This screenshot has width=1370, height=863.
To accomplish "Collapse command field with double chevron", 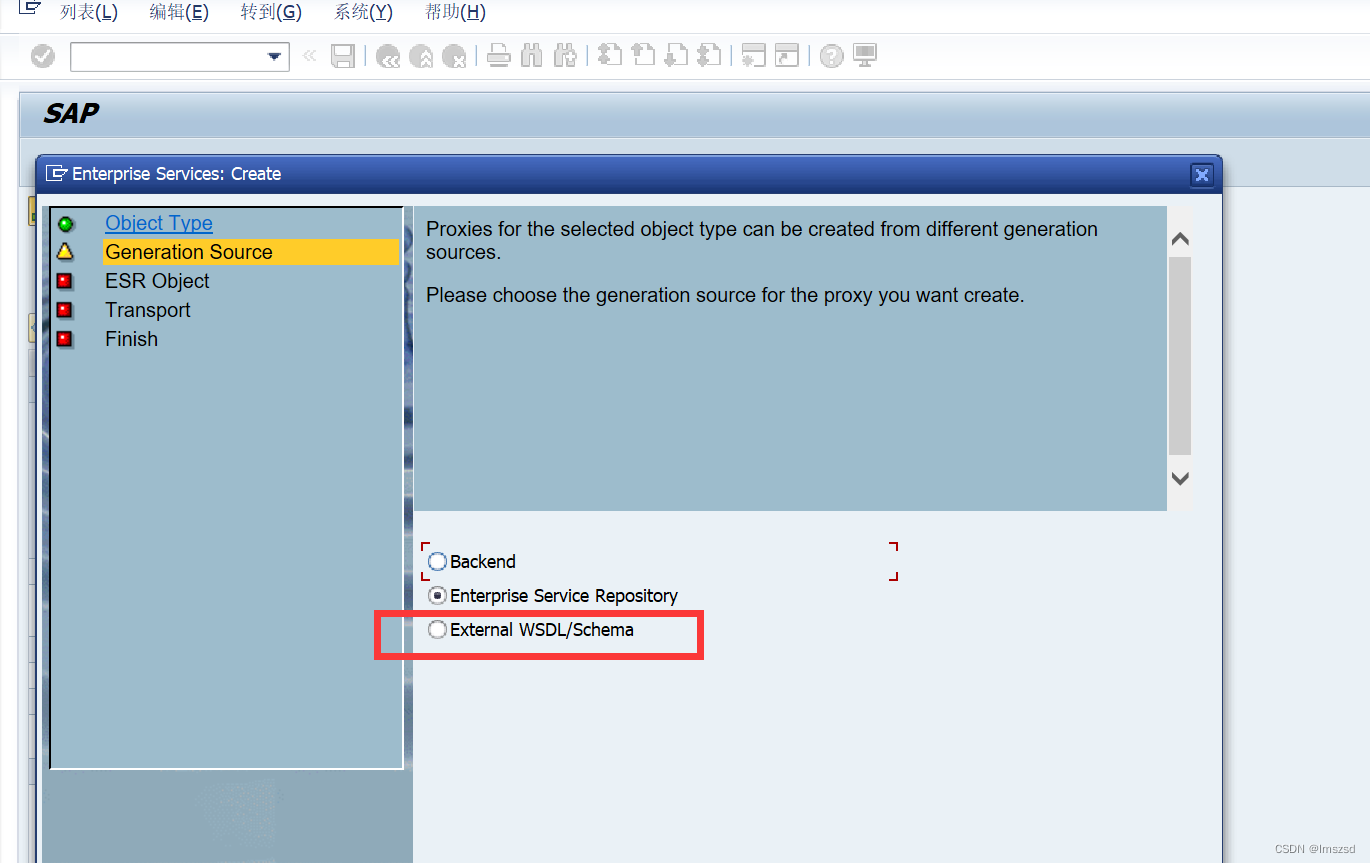I will click(x=309, y=56).
